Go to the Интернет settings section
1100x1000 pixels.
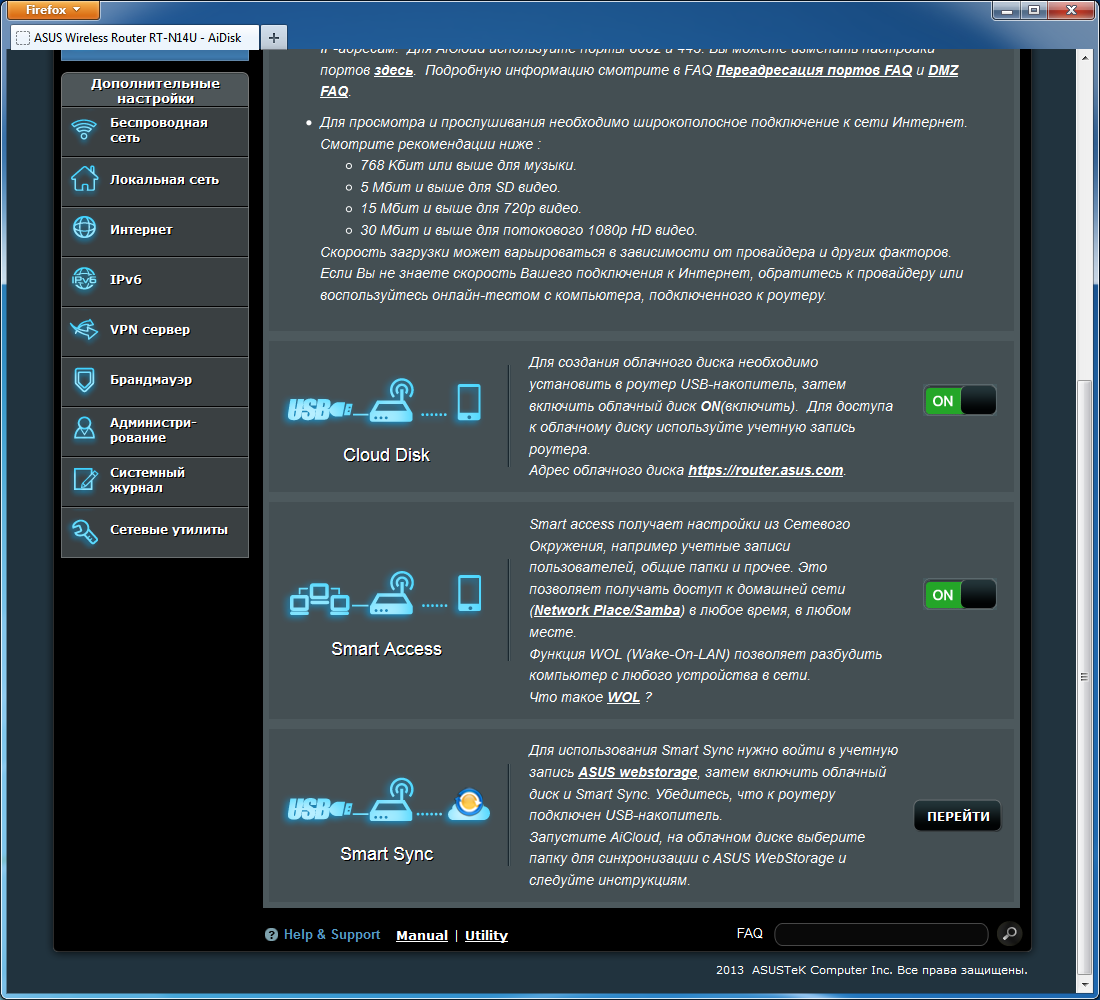(155, 231)
